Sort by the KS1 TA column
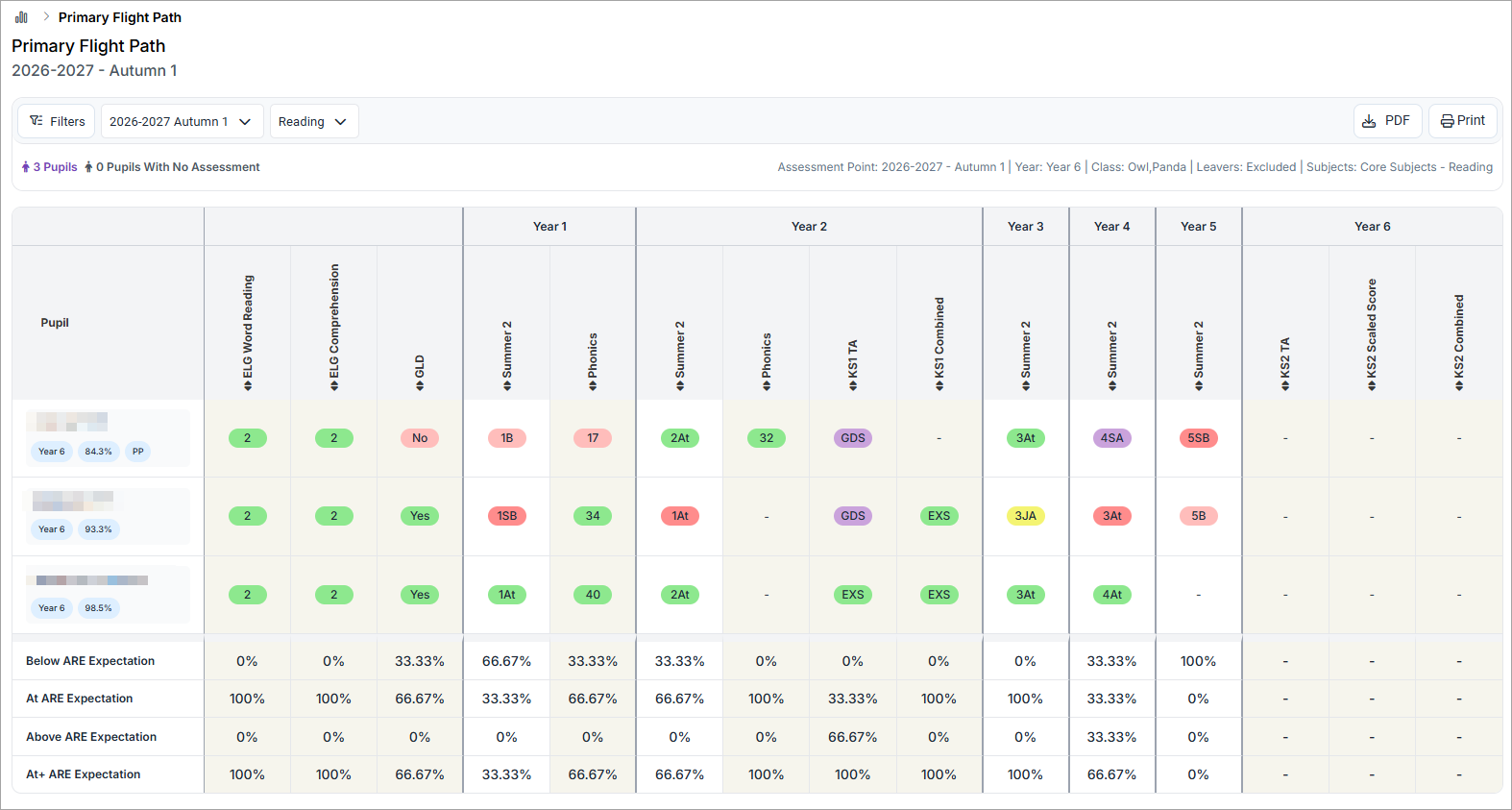Image resolution: width=1512 pixels, height=810 pixels. 853,385
